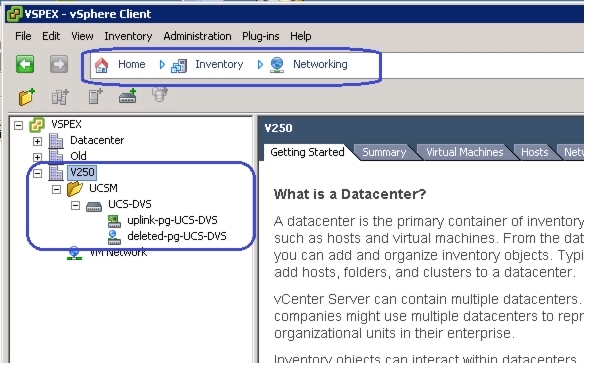Collapse the V250 datacenter node
Viewport: 593px width, 375px height.
(37, 174)
